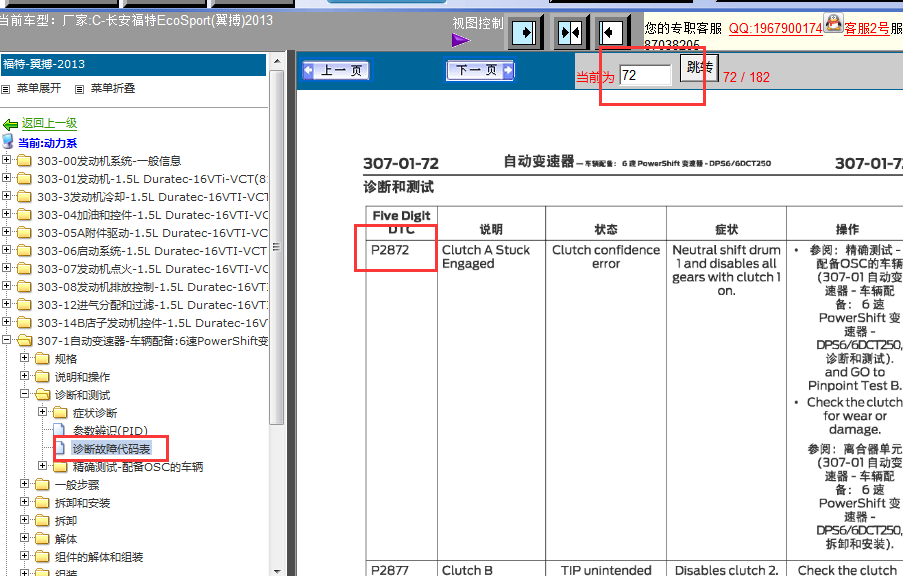Expand 303-00发动机系统-一般信息 node

pos(6,160)
